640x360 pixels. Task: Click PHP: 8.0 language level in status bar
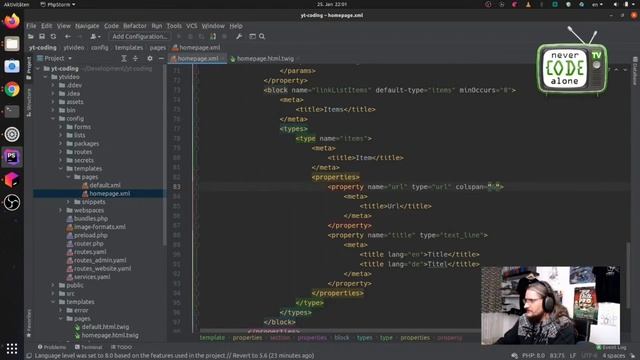(533, 356)
